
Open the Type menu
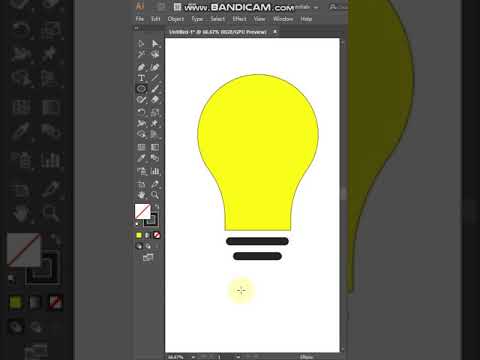pos(197,19)
